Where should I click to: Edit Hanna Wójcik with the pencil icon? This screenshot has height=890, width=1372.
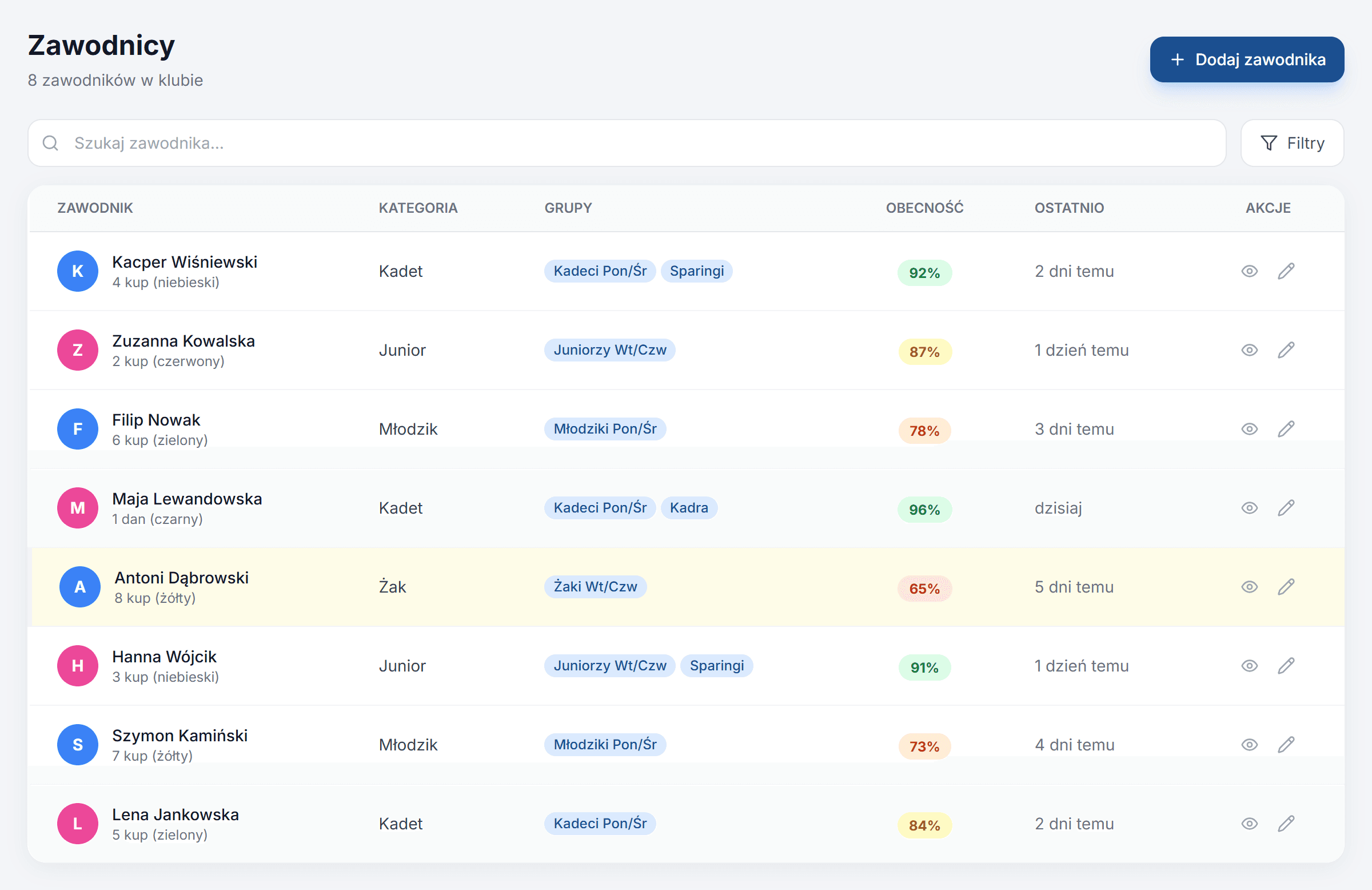pyautogui.click(x=1286, y=666)
